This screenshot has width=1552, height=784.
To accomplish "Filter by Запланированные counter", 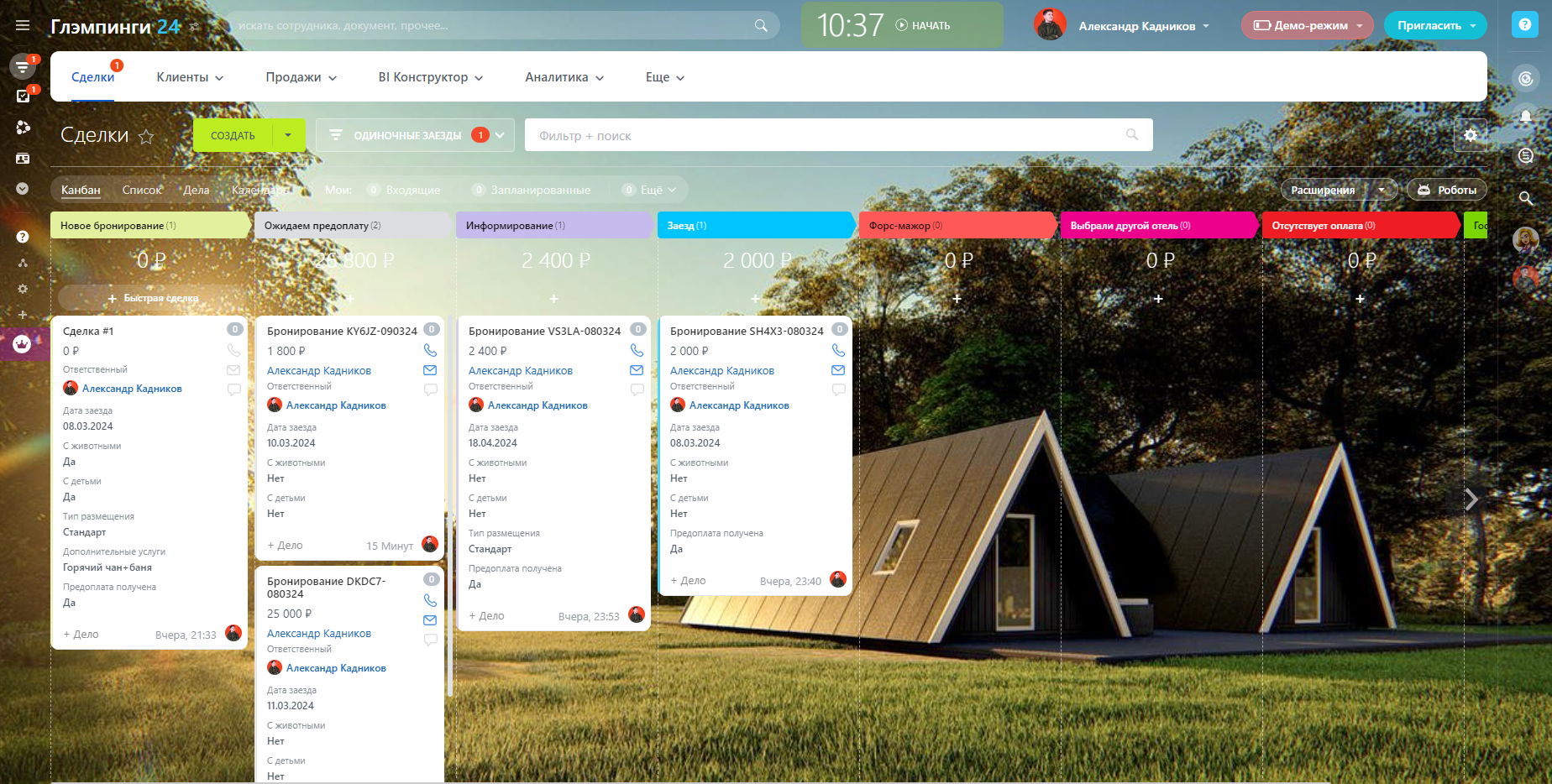I will tap(532, 190).
